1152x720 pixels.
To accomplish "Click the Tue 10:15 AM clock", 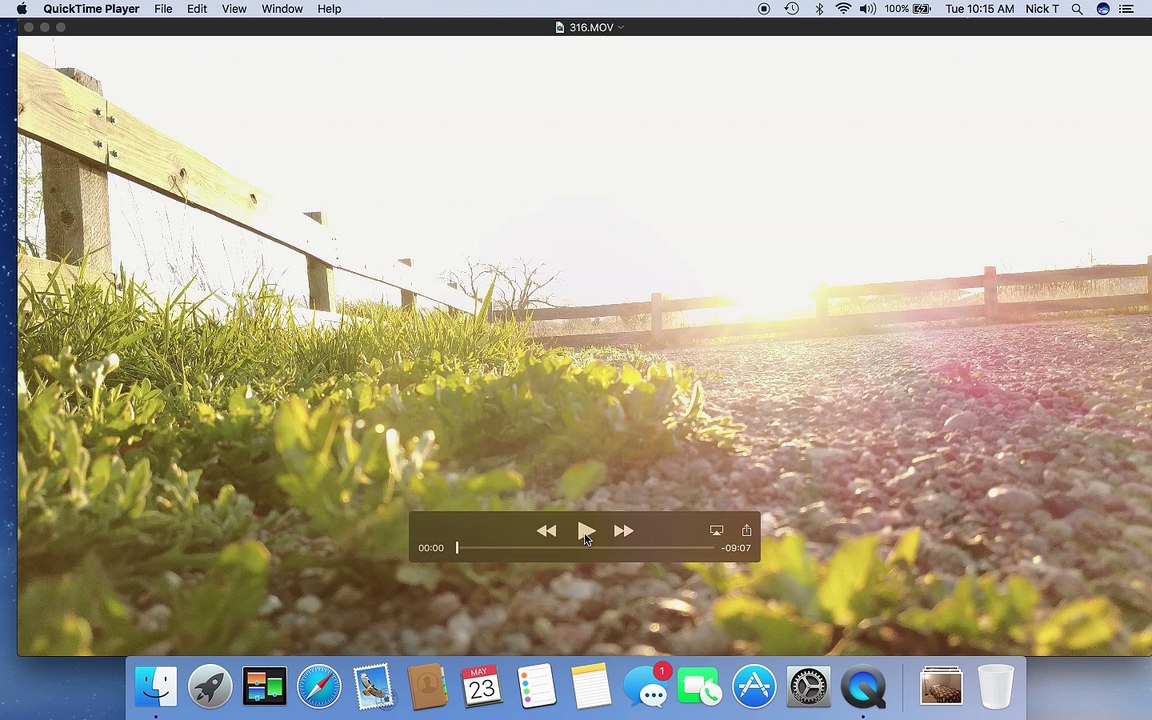I will pos(979,9).
